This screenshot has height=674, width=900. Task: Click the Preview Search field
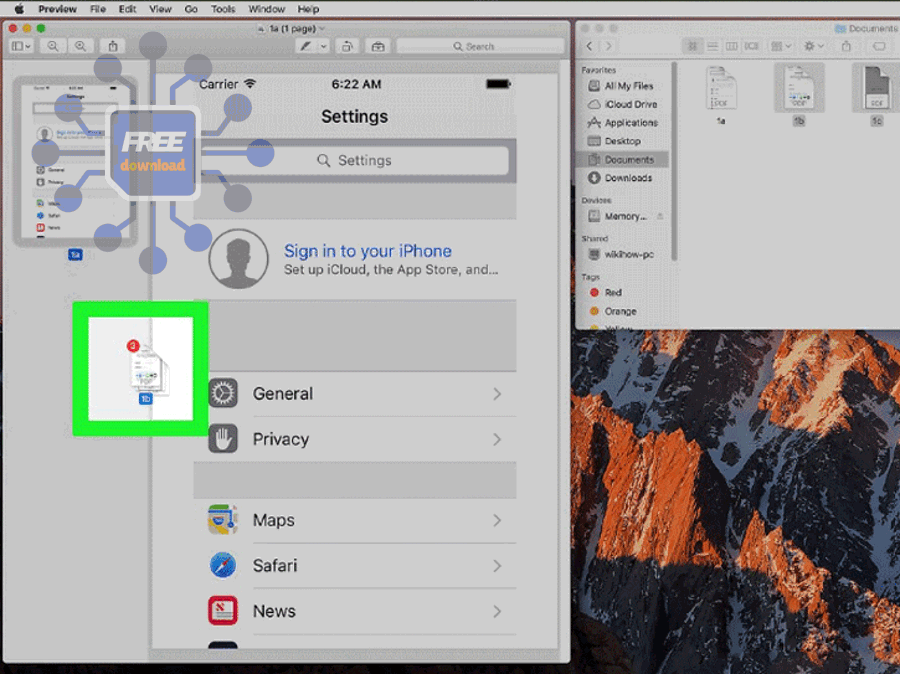480,46
